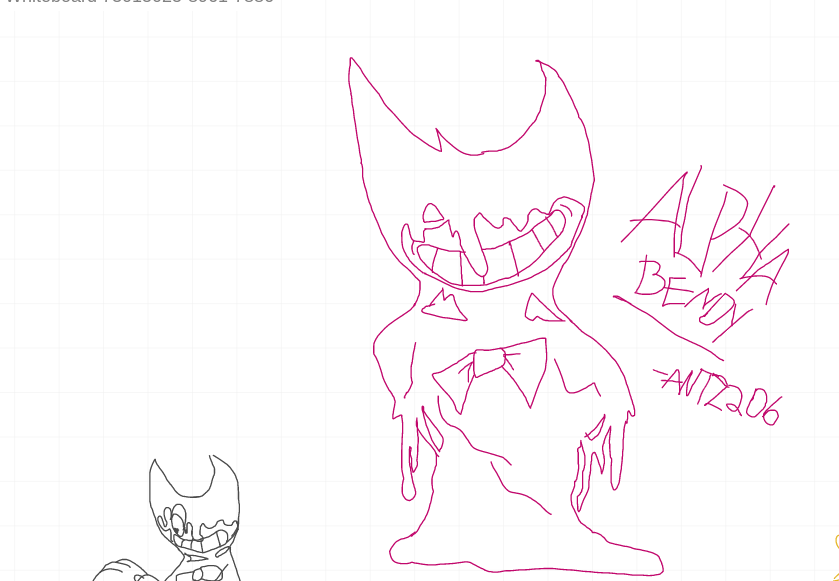Click an empty area of the gridded canvas
Viewport: 839px width, 581px height.
tap(150, 200)
